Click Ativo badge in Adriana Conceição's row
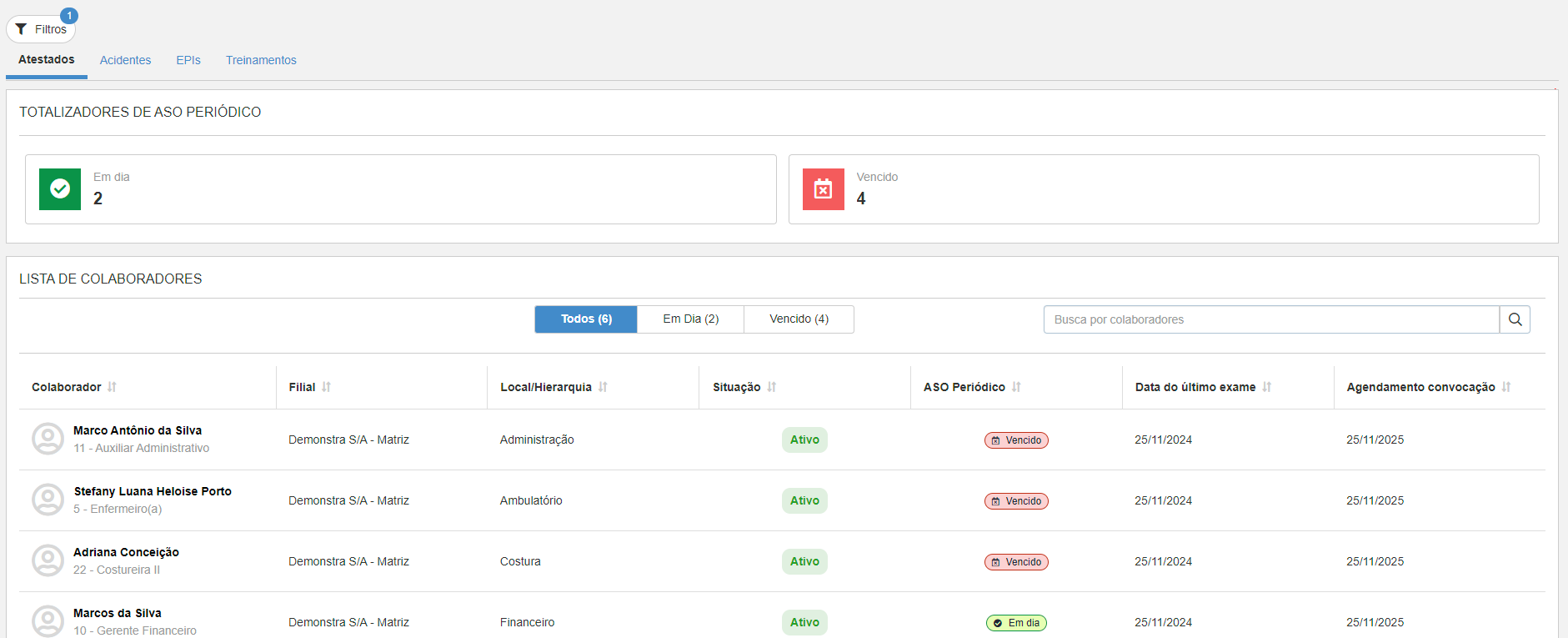1568x638 pixels. (x=804, y=561)
